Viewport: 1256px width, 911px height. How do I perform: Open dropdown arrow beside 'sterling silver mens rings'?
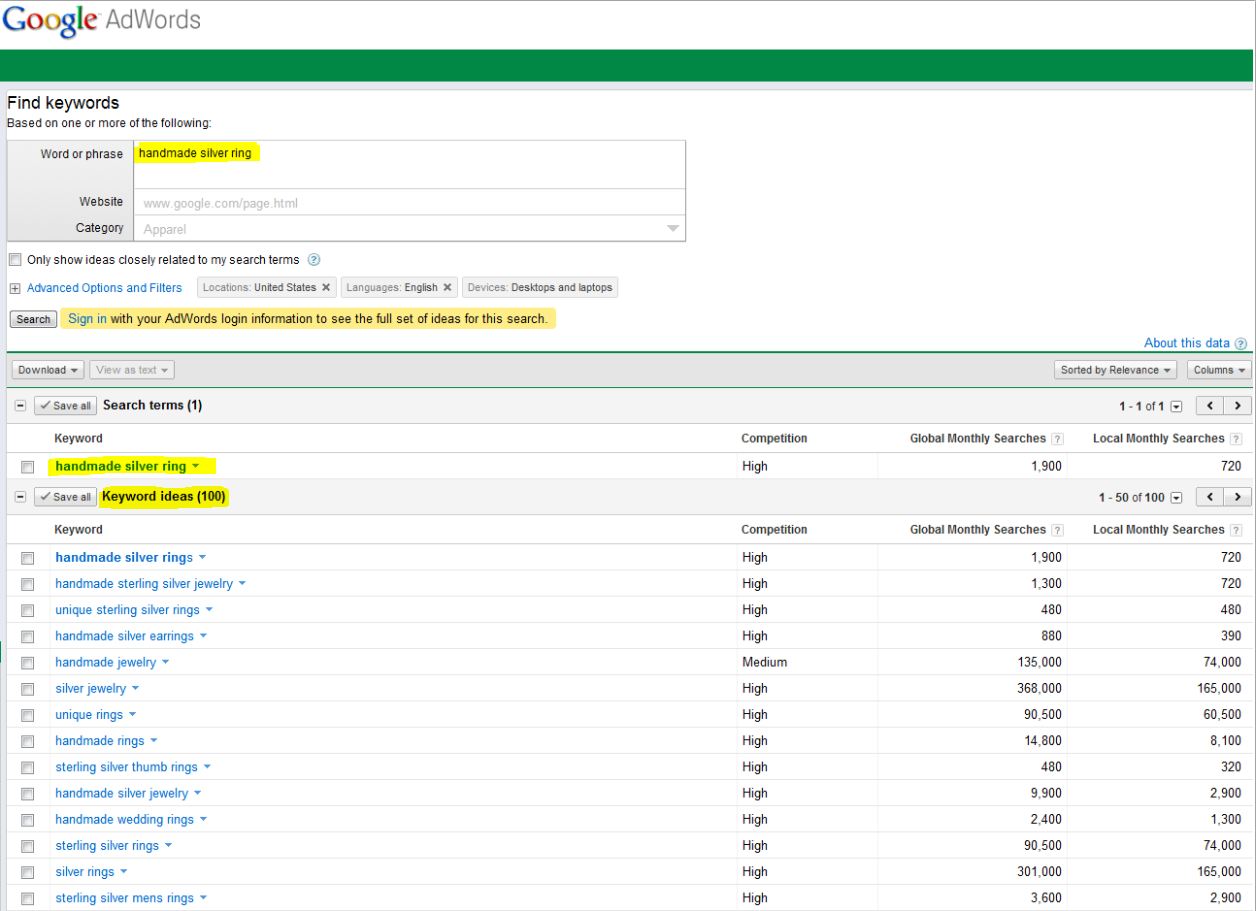click(x=204, y=899)
